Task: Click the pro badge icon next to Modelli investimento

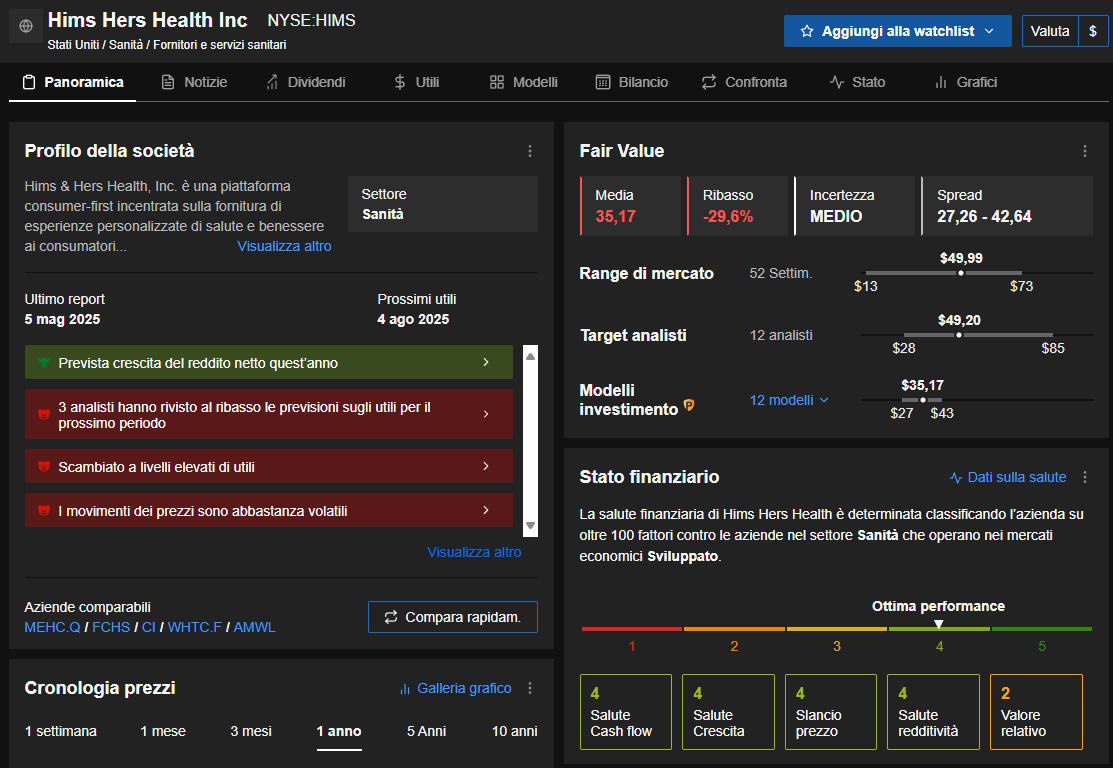Action: click(x=689, y=405)
